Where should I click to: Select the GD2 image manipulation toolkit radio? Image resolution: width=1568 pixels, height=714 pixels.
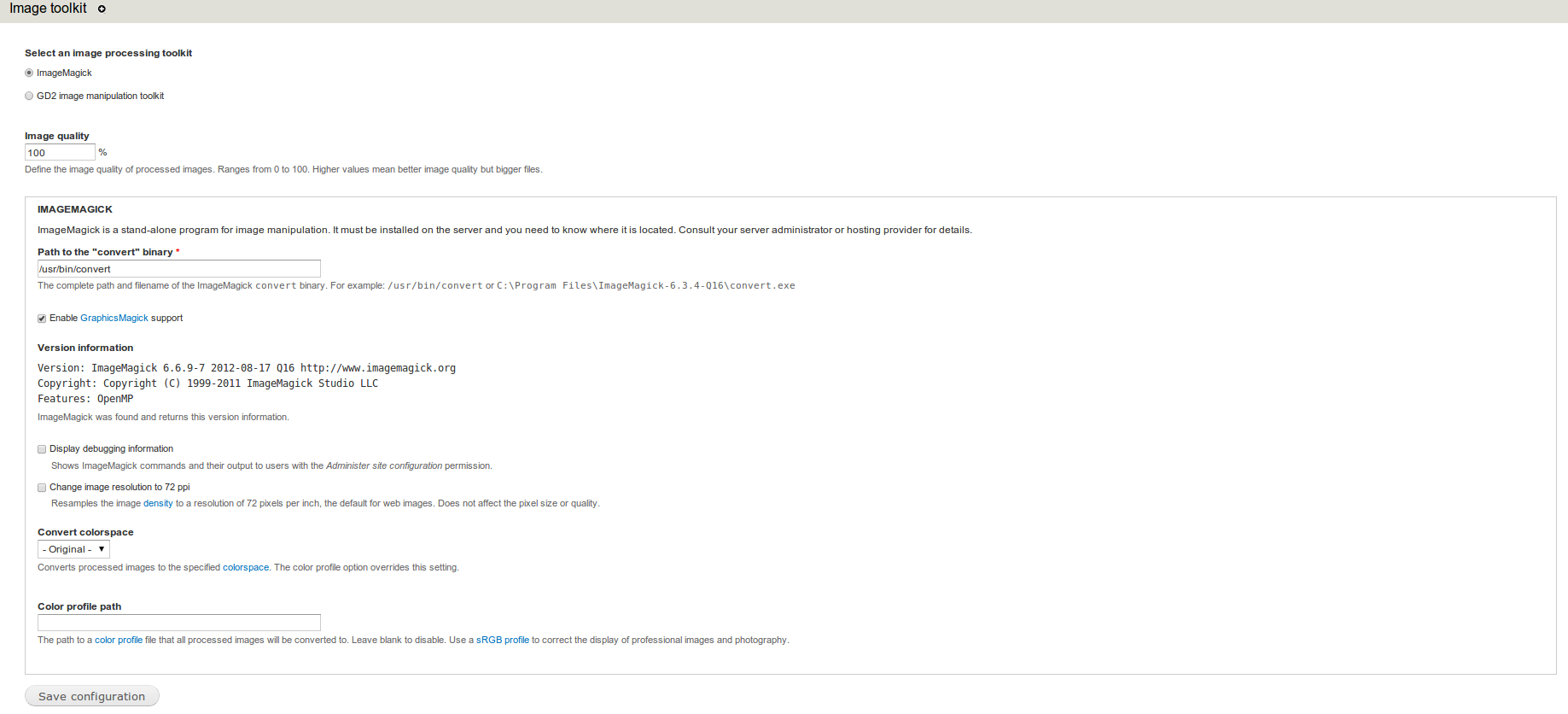coord(29,97)
